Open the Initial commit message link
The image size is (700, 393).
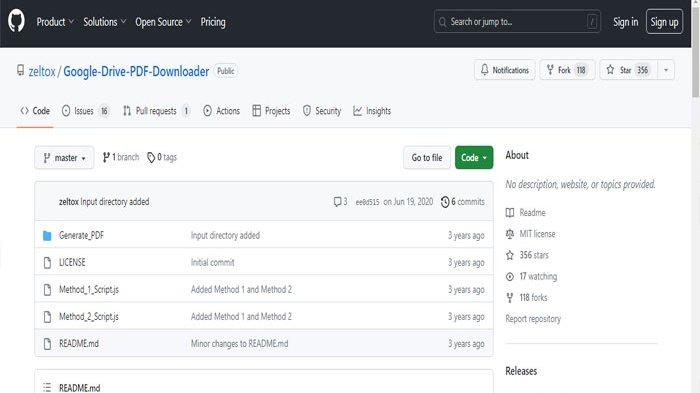tap(212, 263)
